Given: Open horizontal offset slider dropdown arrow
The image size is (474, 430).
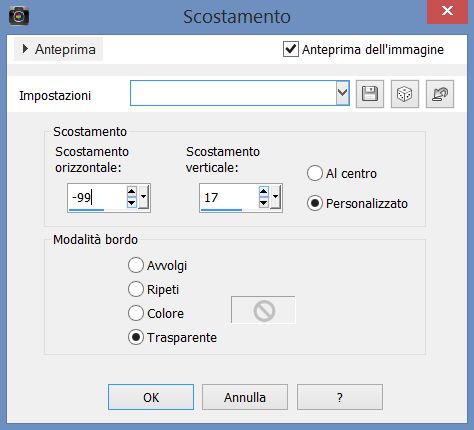Looking at the screenshot, I should (143, 197).
